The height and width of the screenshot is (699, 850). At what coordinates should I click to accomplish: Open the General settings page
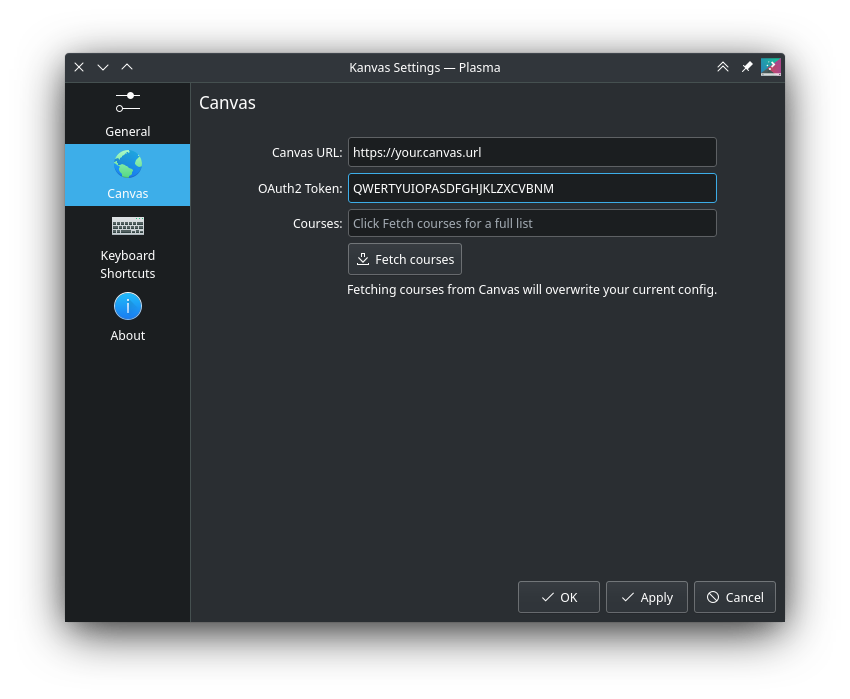127,114
